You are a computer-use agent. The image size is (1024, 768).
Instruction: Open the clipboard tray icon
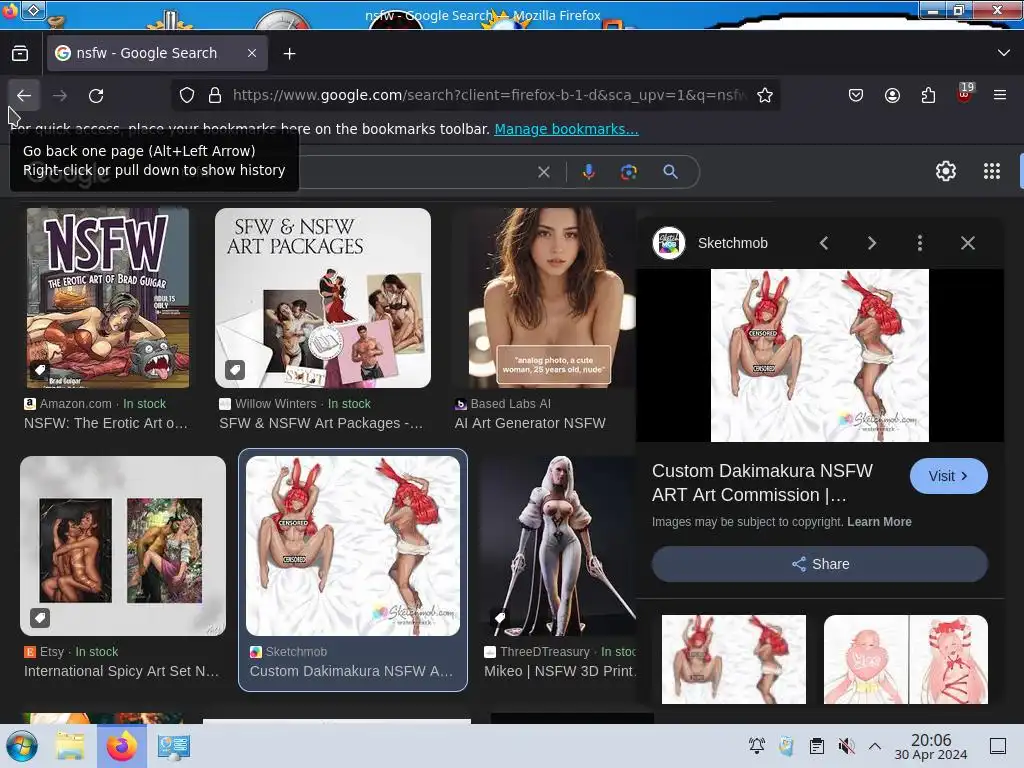coord(816,746)
